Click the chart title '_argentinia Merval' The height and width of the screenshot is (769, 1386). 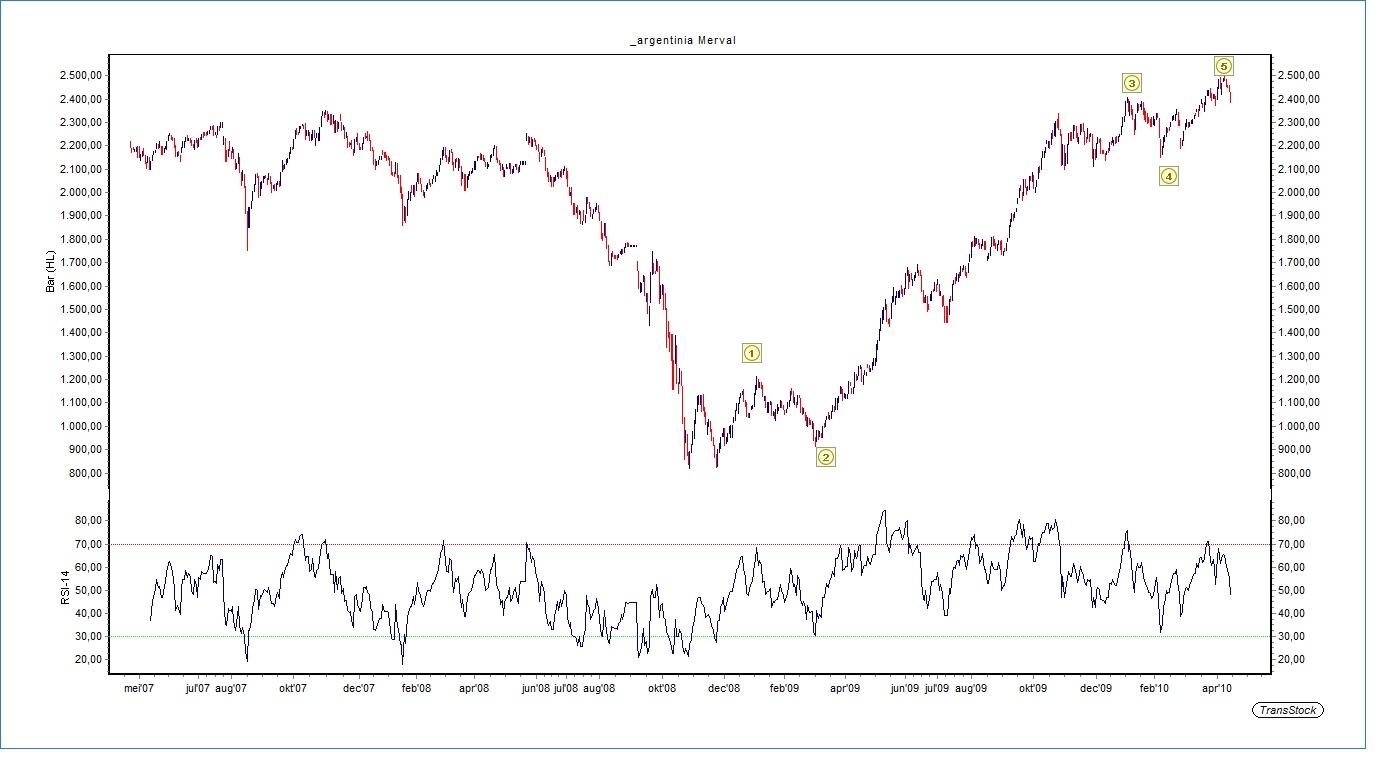pos(683,40)
